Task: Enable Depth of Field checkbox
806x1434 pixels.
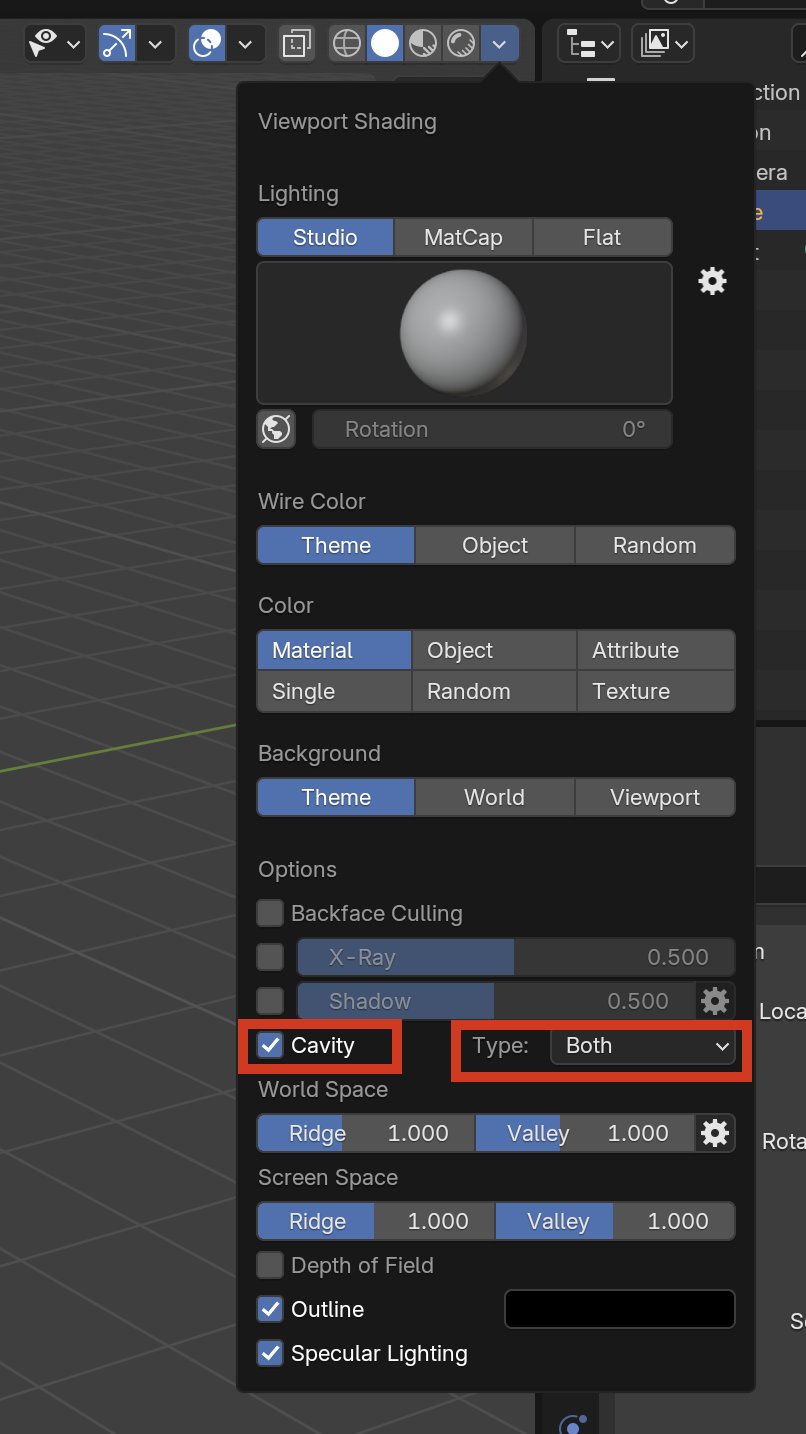Action: [x=270, y=1265]
